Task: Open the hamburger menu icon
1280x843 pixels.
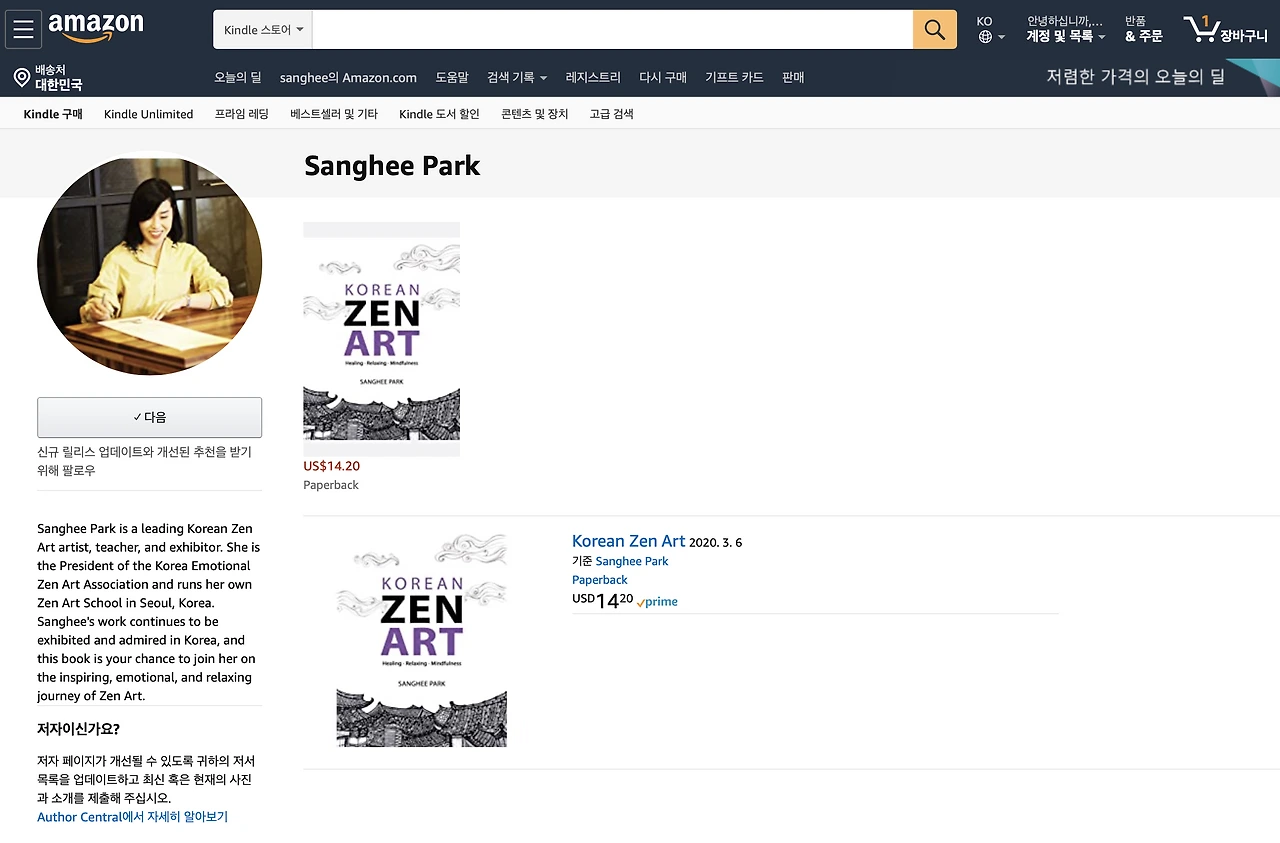Action: [23, 29]
